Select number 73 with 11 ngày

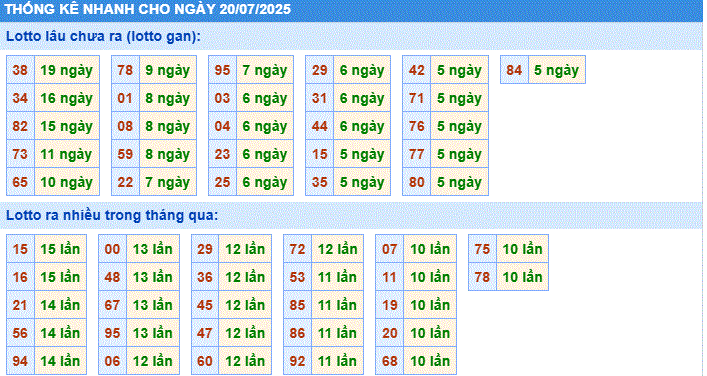20,154
